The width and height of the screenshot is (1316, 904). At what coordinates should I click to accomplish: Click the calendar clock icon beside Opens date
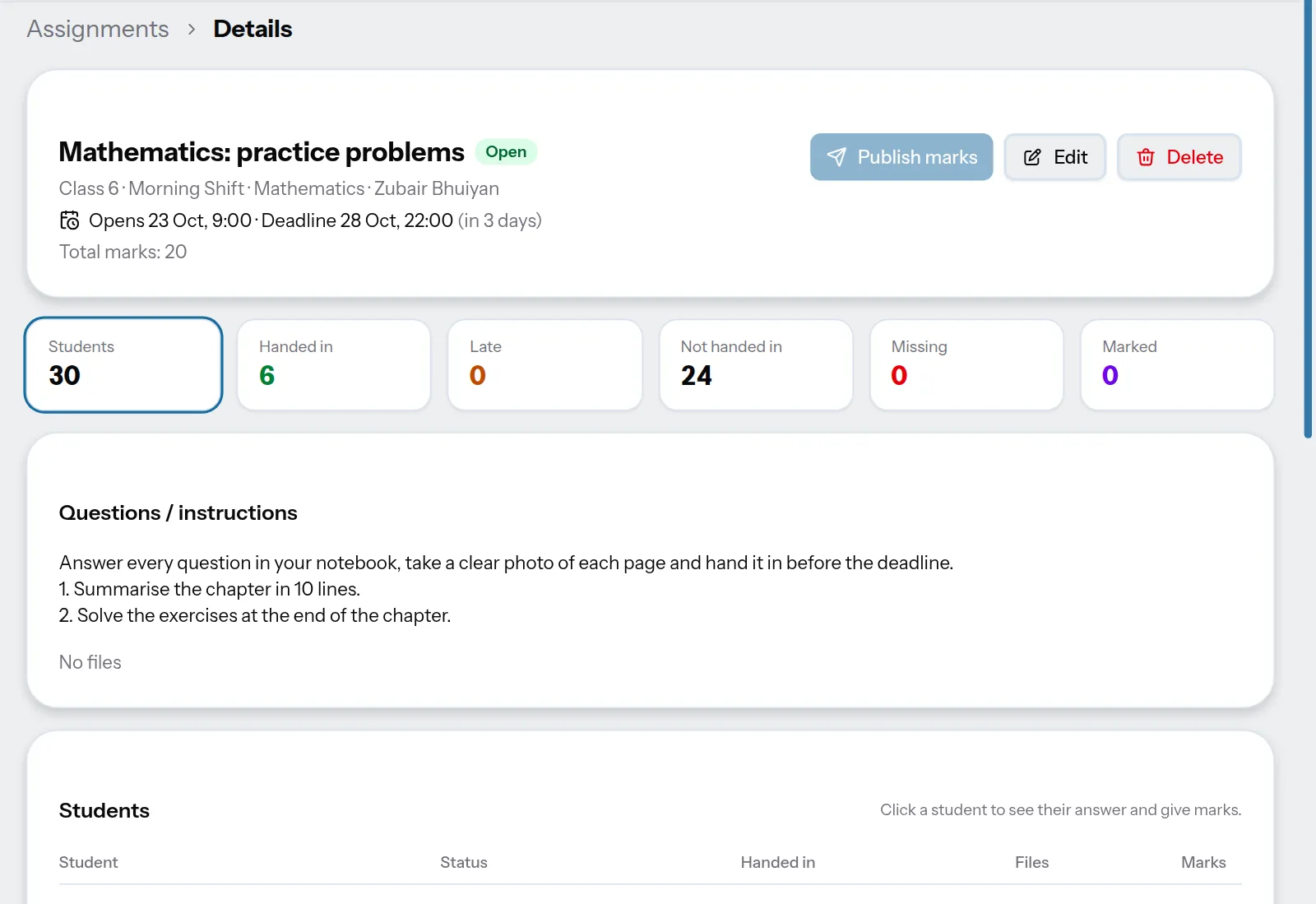(x=70, y=220)
